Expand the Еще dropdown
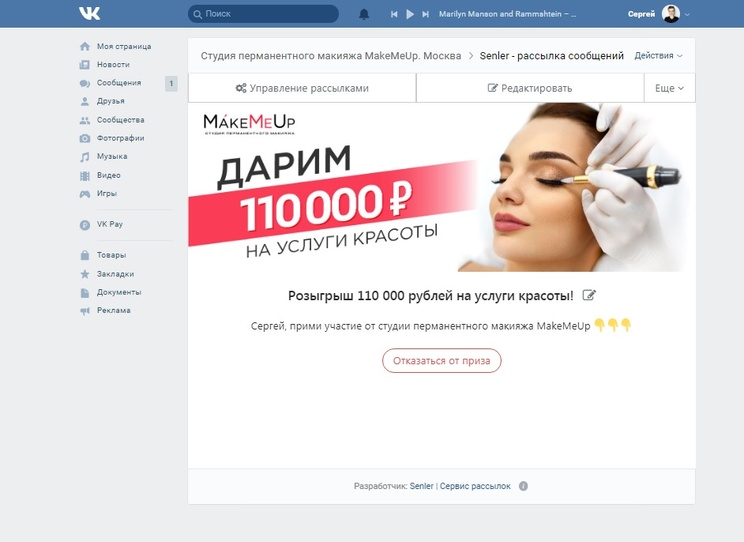 point(670,88)
